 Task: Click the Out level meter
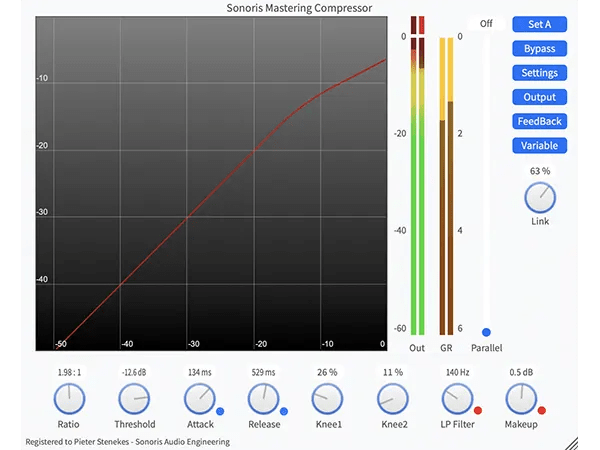[x=417, y=186]
